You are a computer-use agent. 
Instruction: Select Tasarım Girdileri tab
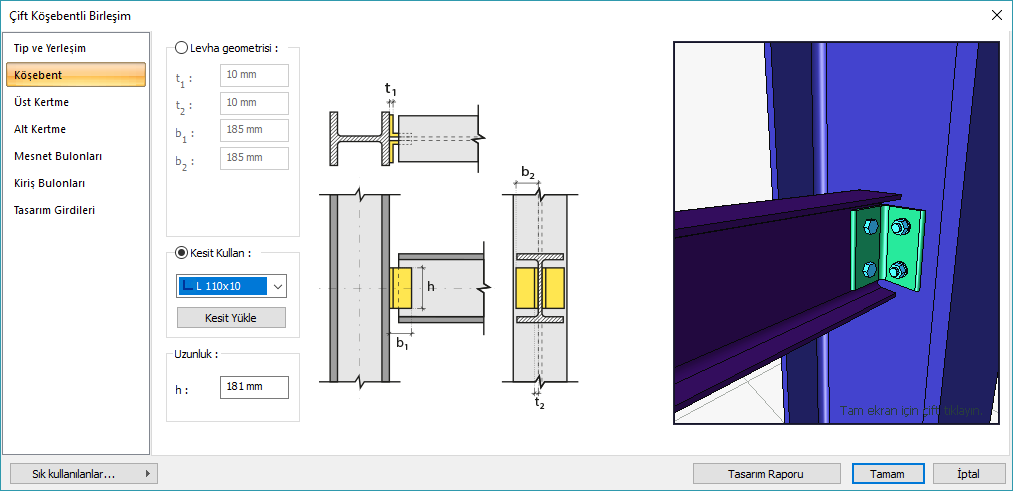pos(54,210)
